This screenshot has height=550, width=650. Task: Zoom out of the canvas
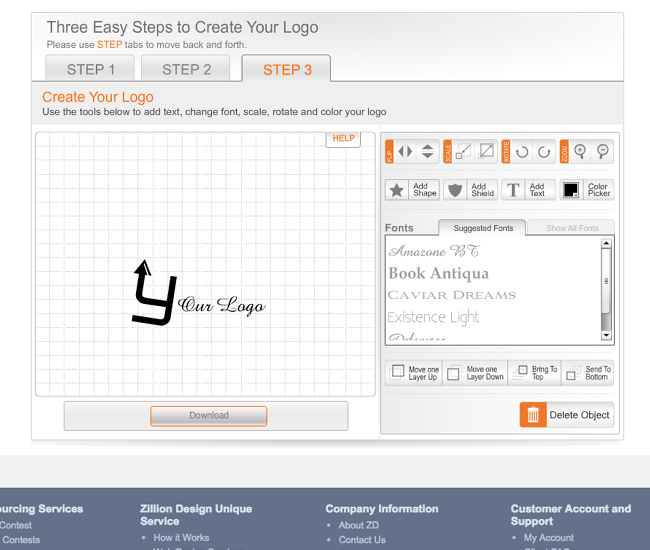[x=603, y=152]
